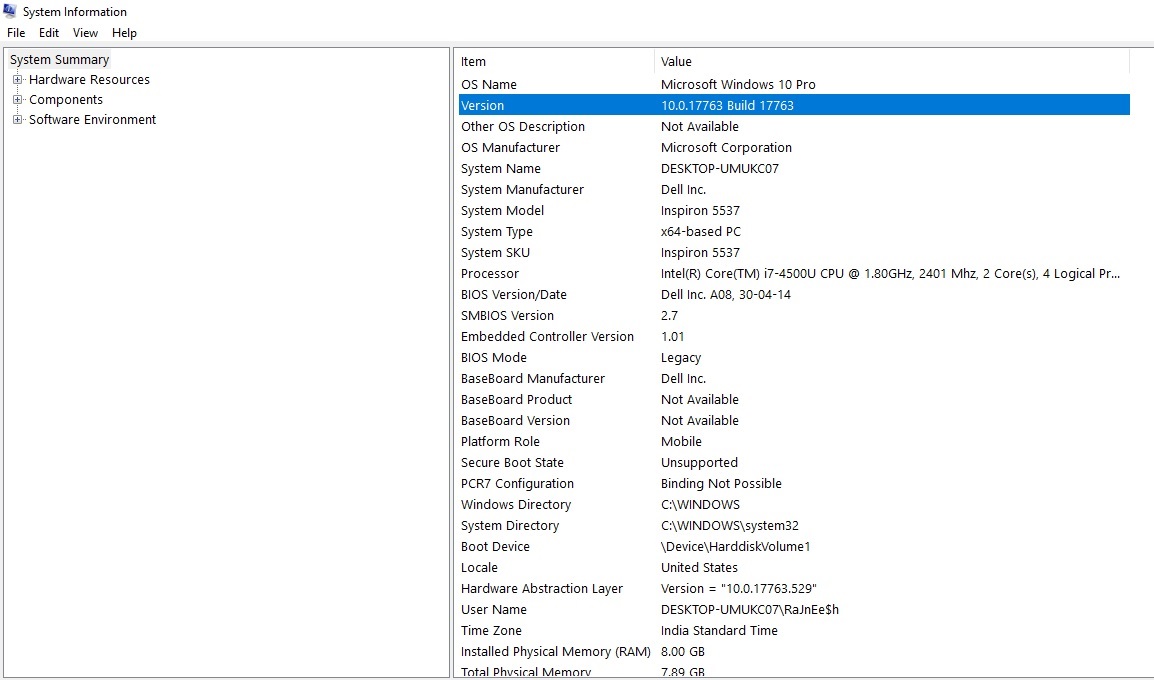Select the Hardware Abstraction Layer row label
The image size is (1154, 680).
pyautogui.click(x=542, y=588)
